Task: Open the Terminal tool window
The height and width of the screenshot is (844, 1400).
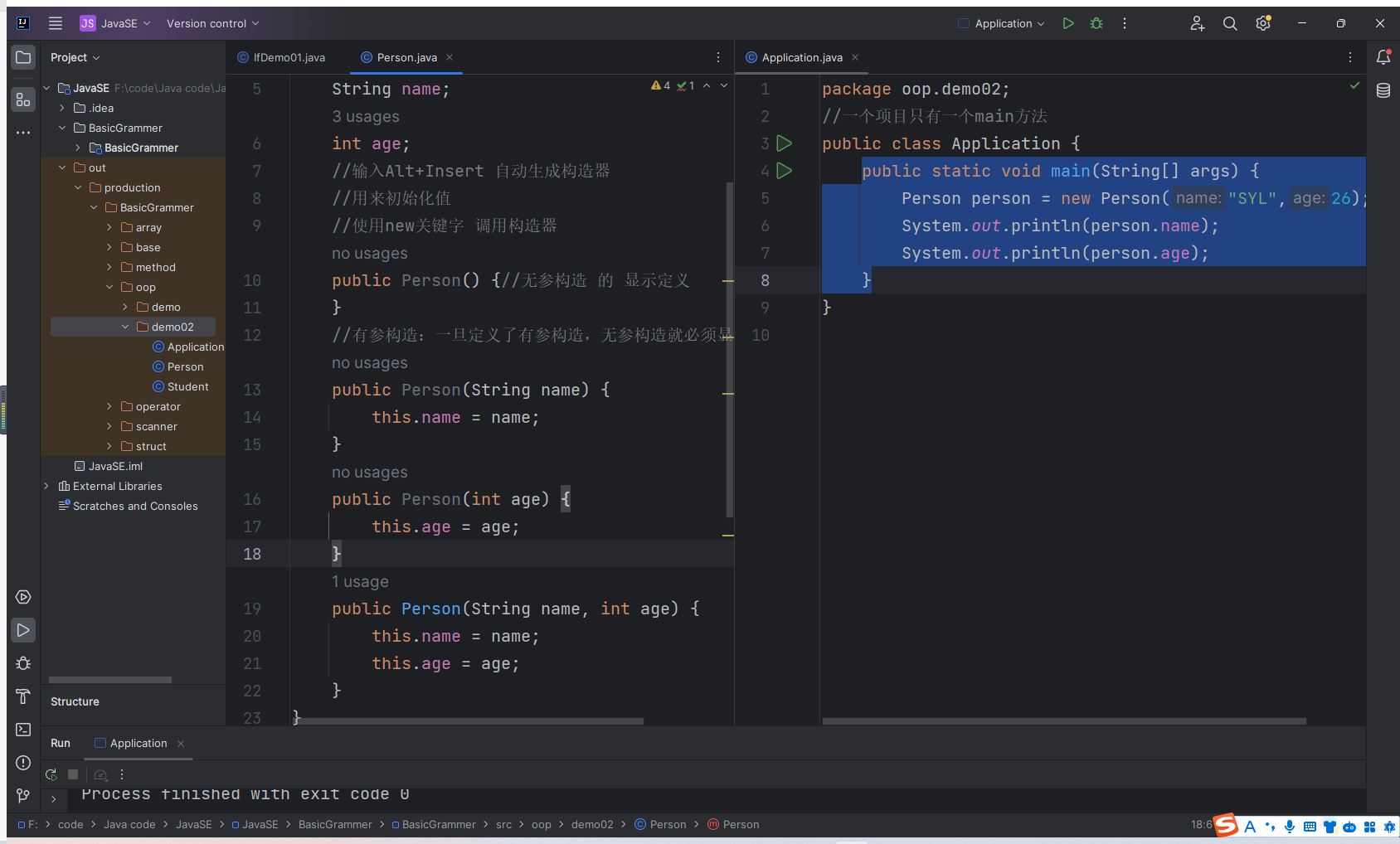Action: pyautogui.click(x=23, y=730)
